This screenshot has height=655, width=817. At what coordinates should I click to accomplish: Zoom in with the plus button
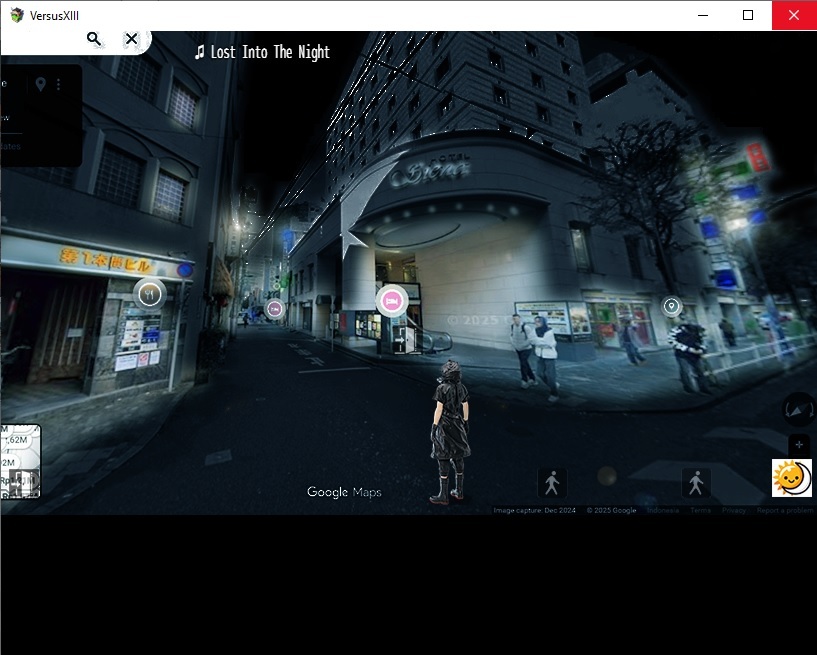(x=799, y=445)
